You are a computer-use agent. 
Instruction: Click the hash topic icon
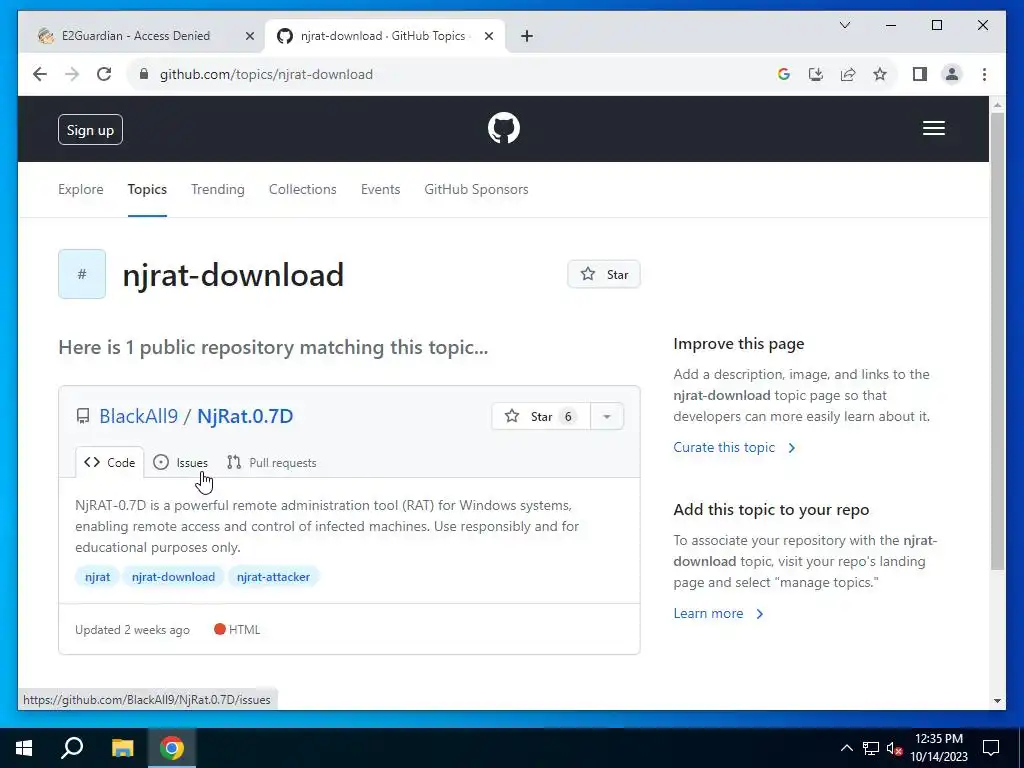click(x=82, y=274)
